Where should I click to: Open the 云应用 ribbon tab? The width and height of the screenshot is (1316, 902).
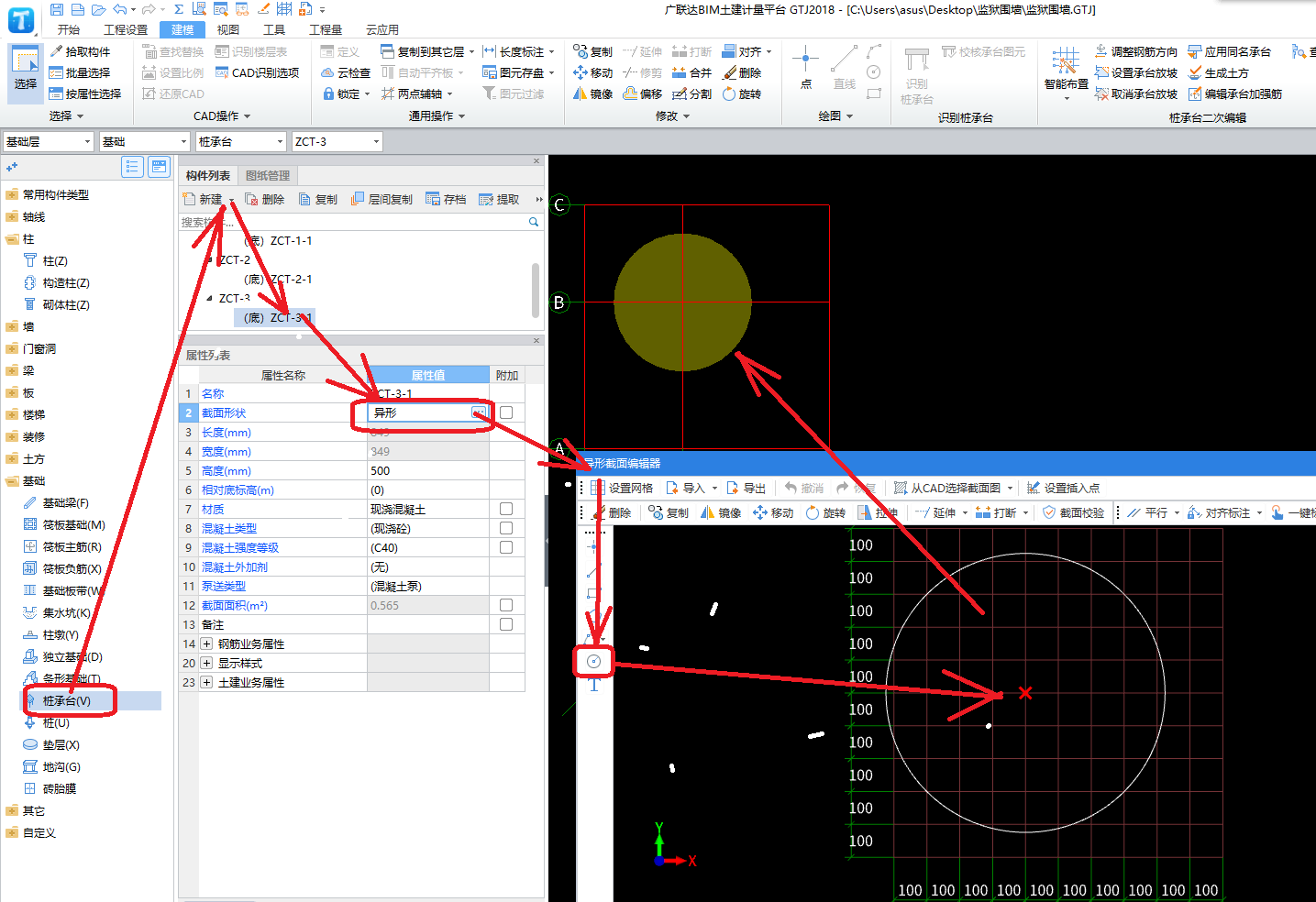tap(382, 29)
